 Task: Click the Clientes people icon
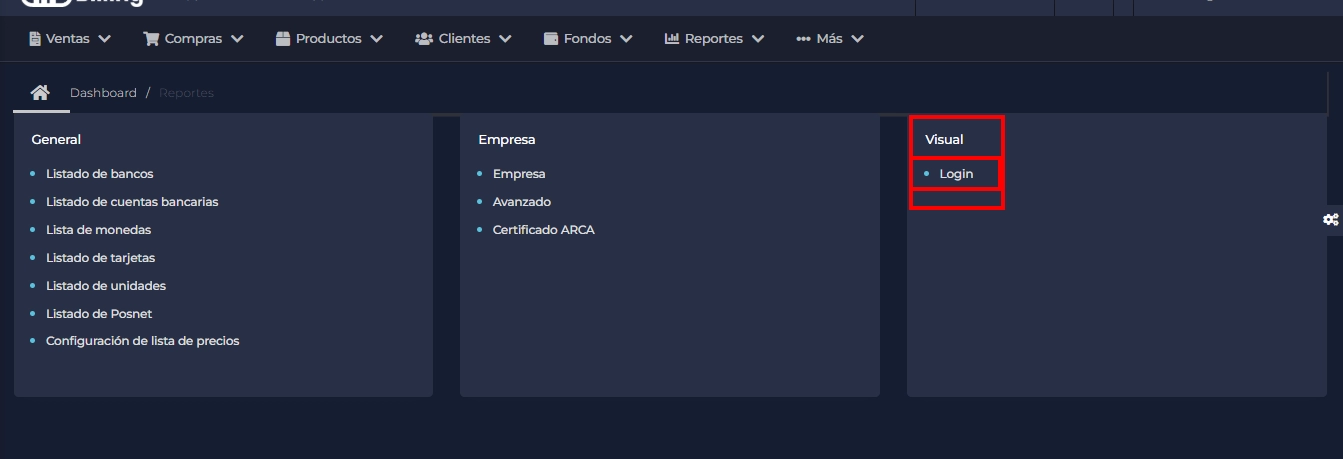coord(424,39)
